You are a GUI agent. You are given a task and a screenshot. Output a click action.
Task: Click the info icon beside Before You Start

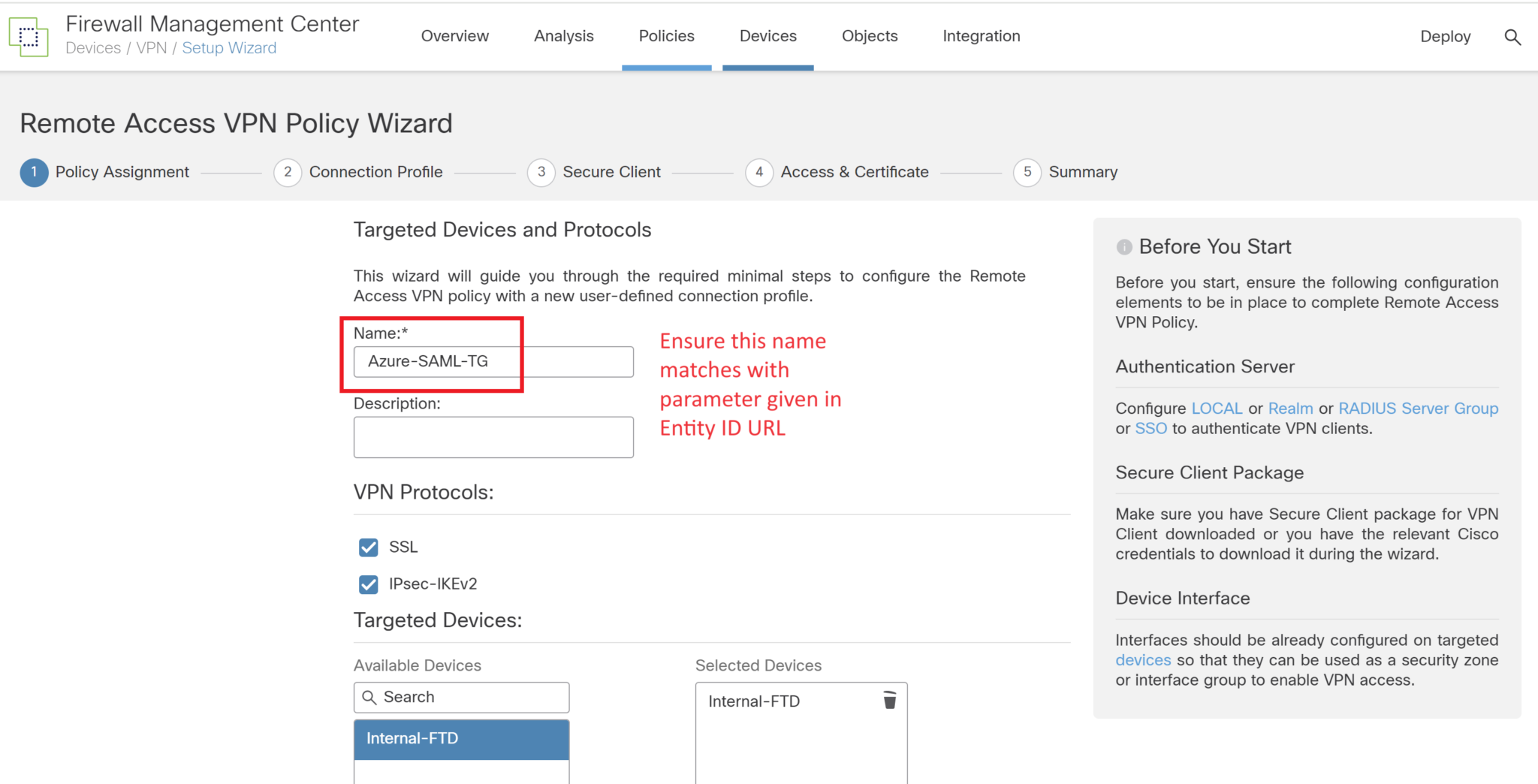pyautogui.click(x=1123, y=246)
